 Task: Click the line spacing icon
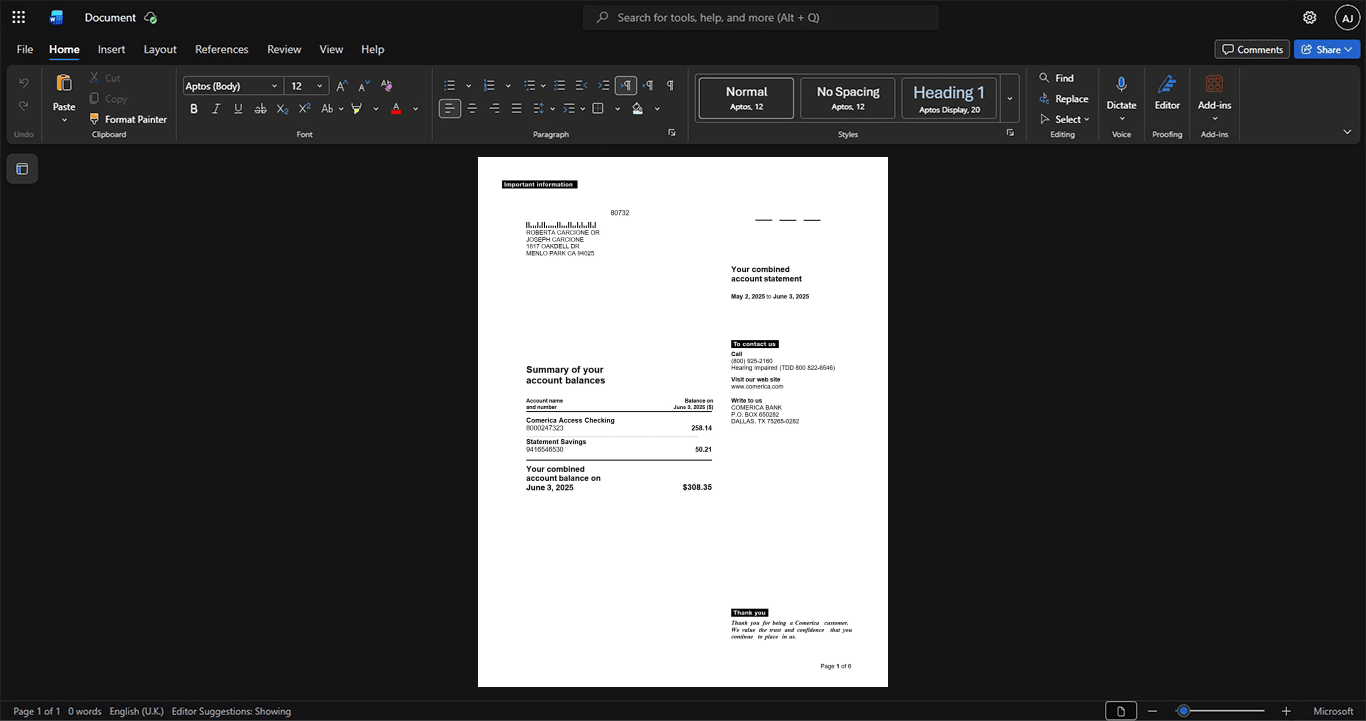tap(538, 108)
